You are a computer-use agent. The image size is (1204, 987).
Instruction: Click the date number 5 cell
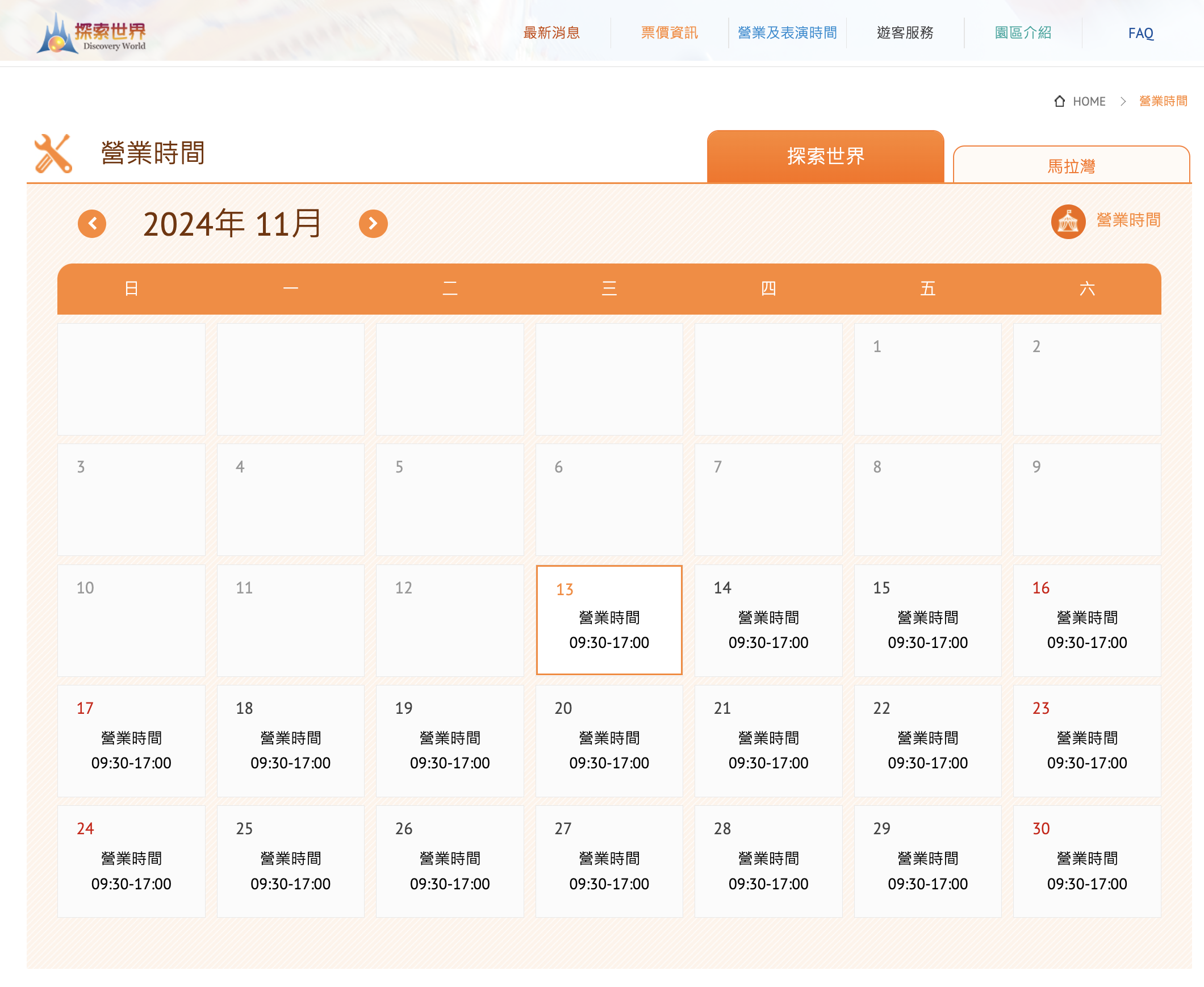[x=450, y=500]
